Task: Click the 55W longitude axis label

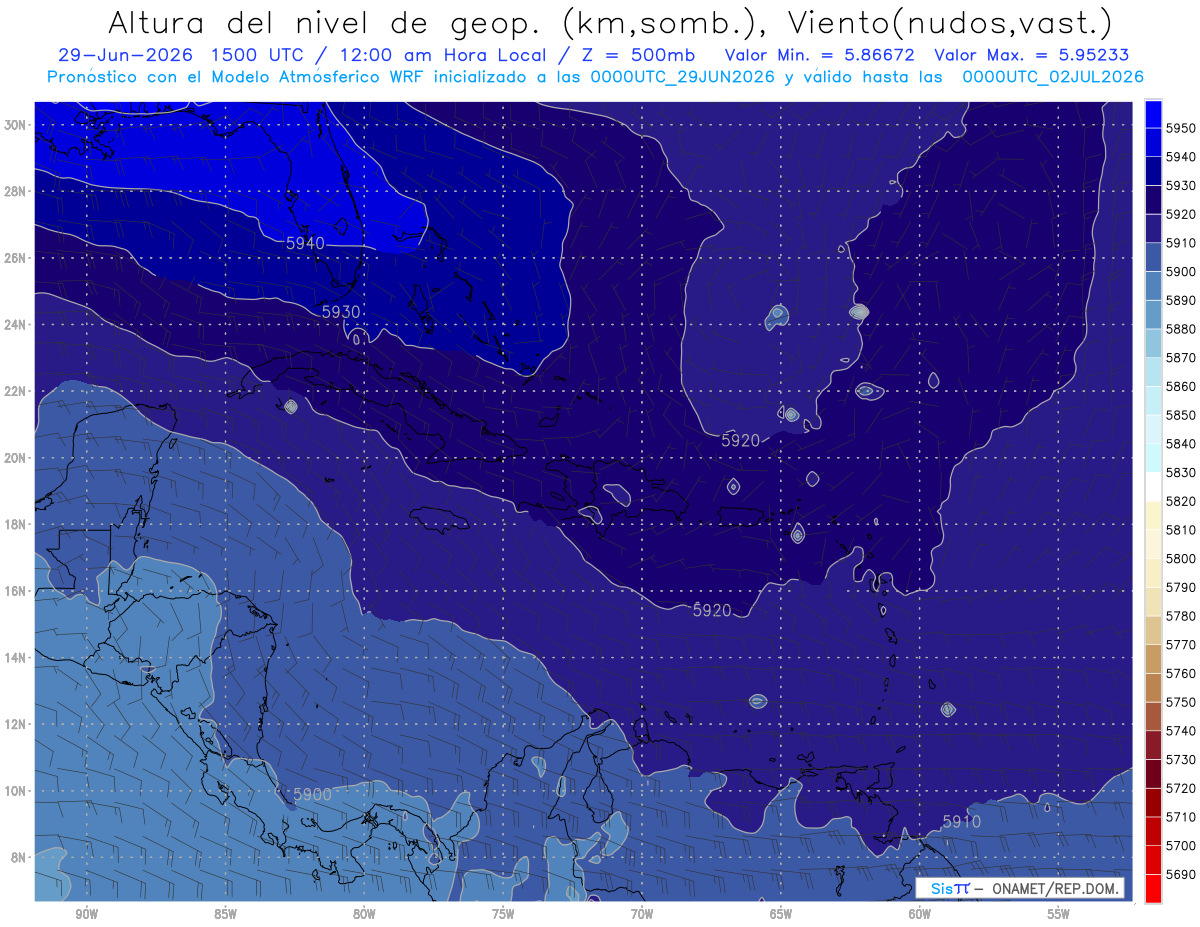Action: (x=1059, y=914)
